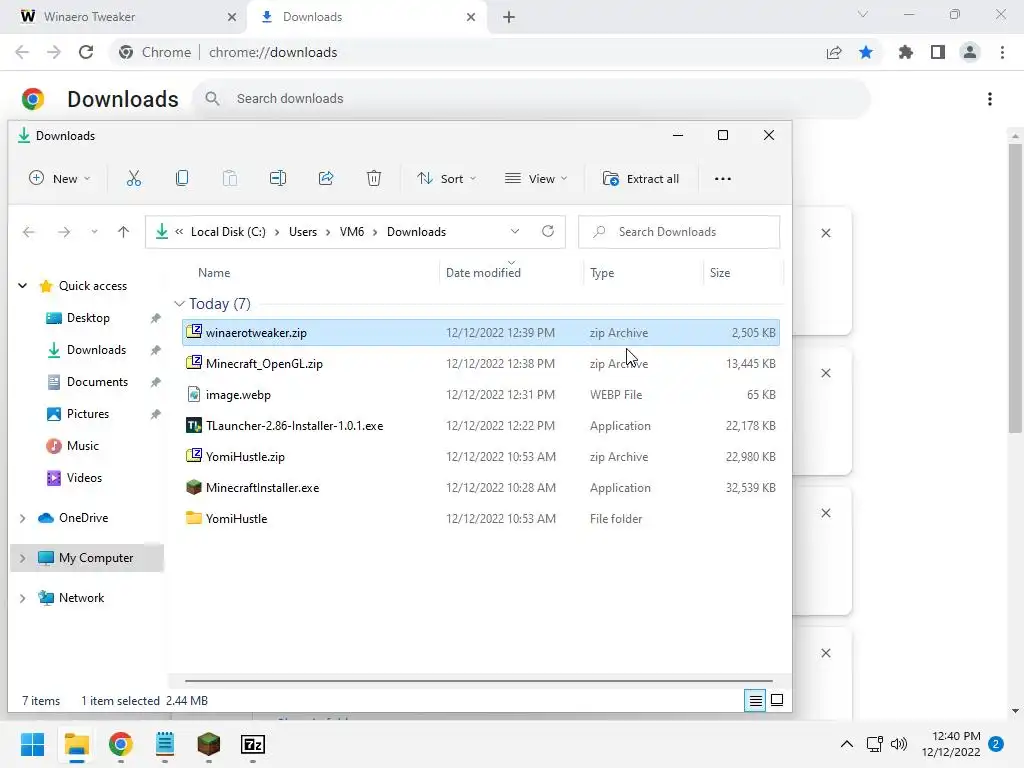This screenshot has height=768, width=1024.
Task: Expand the My Computer tree node
Action: coord(22,558)
